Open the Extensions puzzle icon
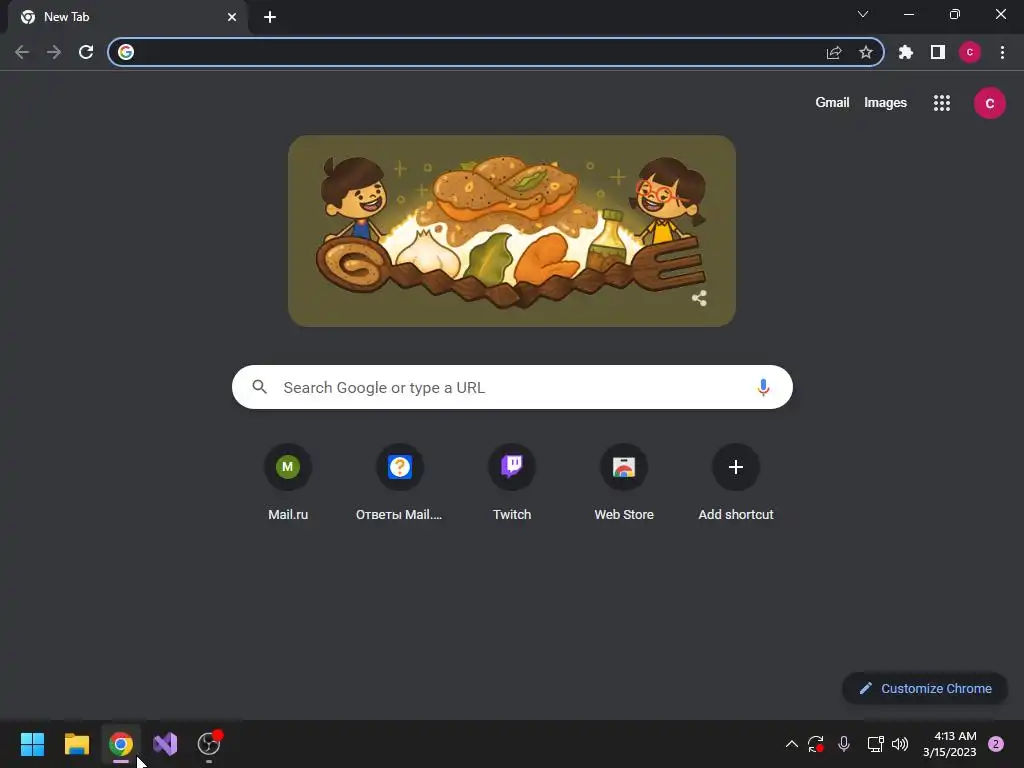 pyautogui.click(x=906, y=52)
